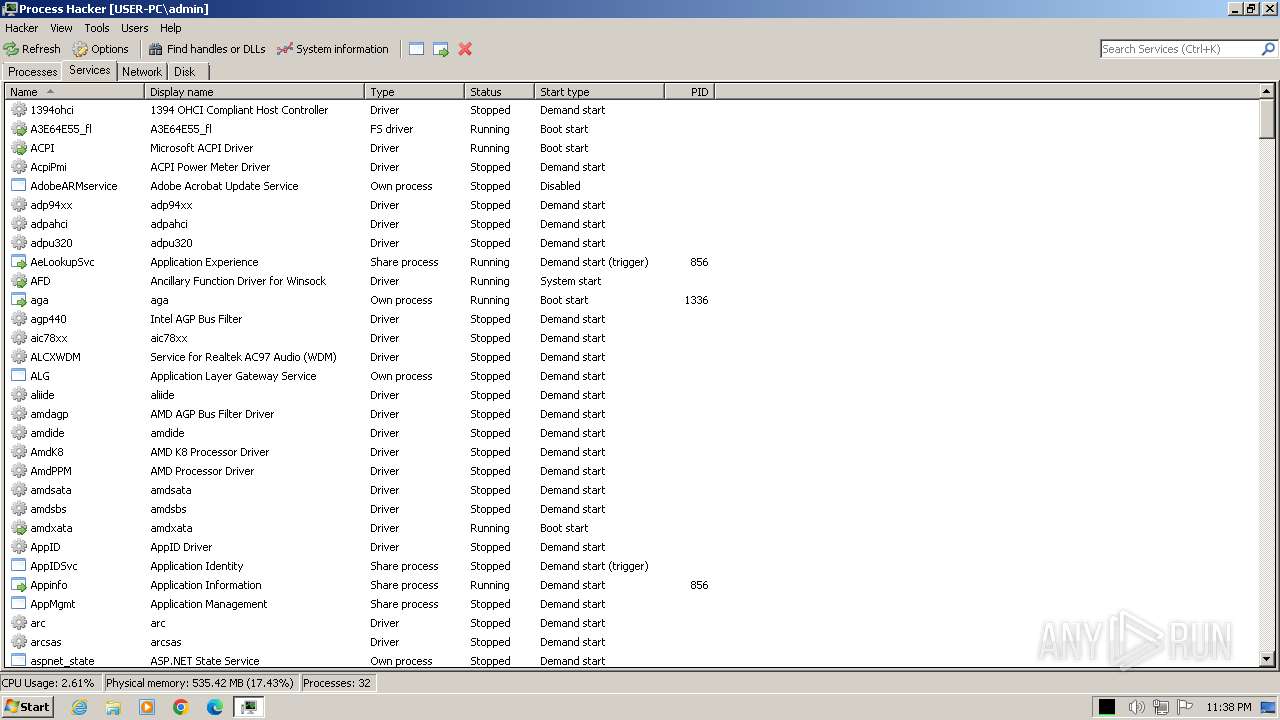Select the amdxata driver icon
Screen dimensions: 1280x720
pyautogui.click(x=19, y=528)
